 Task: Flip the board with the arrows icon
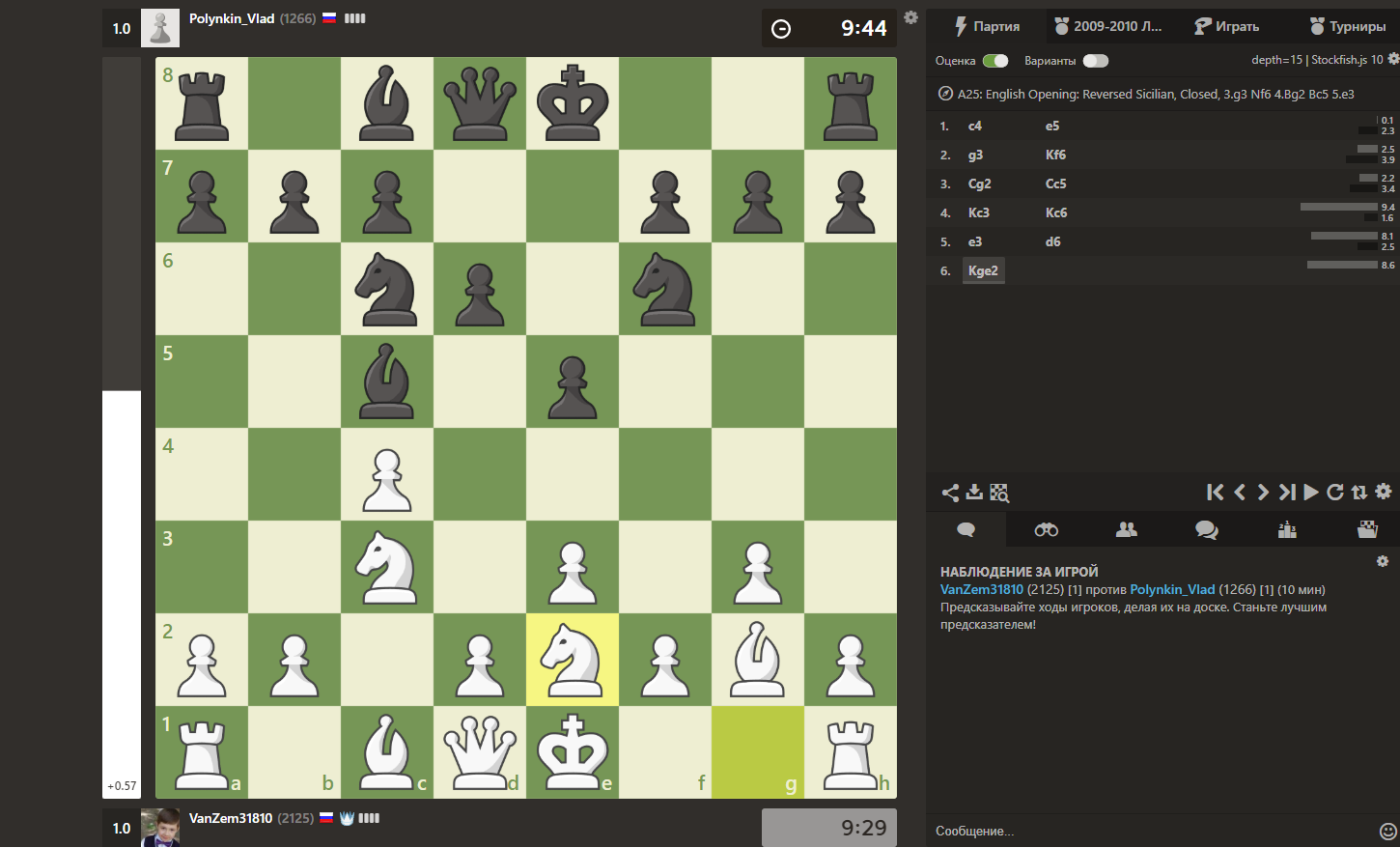1359,493
